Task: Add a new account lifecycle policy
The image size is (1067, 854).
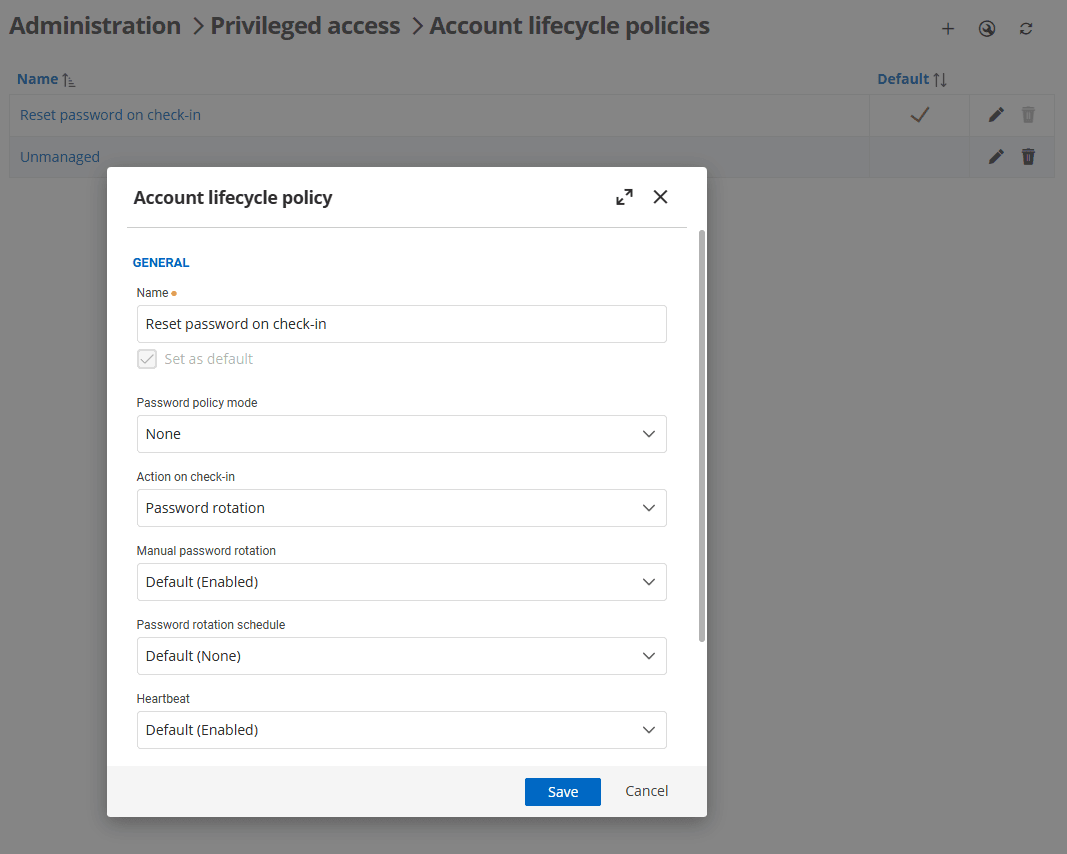Action: coord(947,28)
